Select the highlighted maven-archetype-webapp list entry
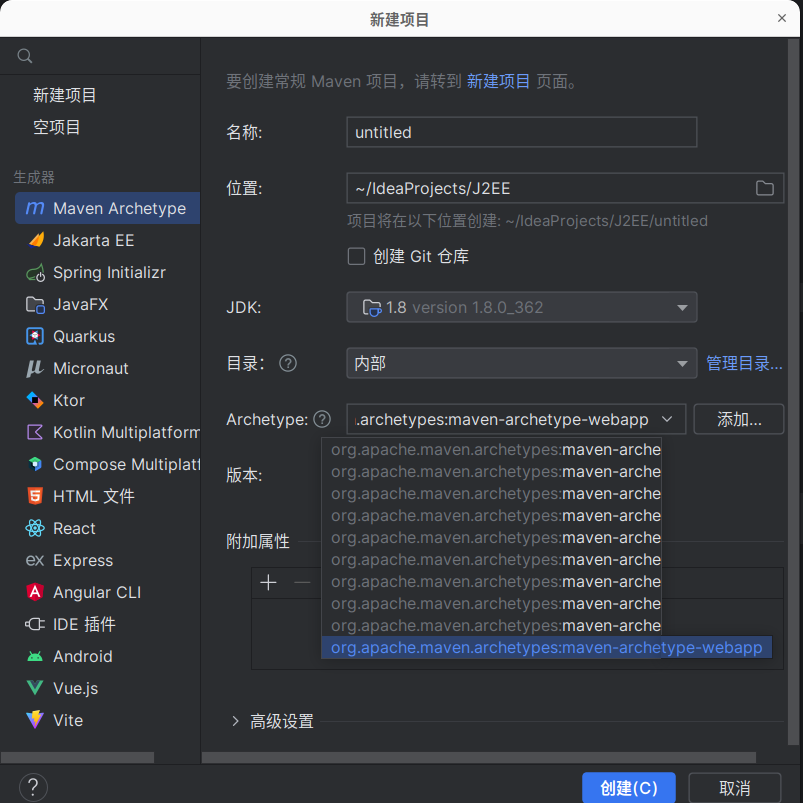Viewport: 803px width, 803px height. pos(546,647)
